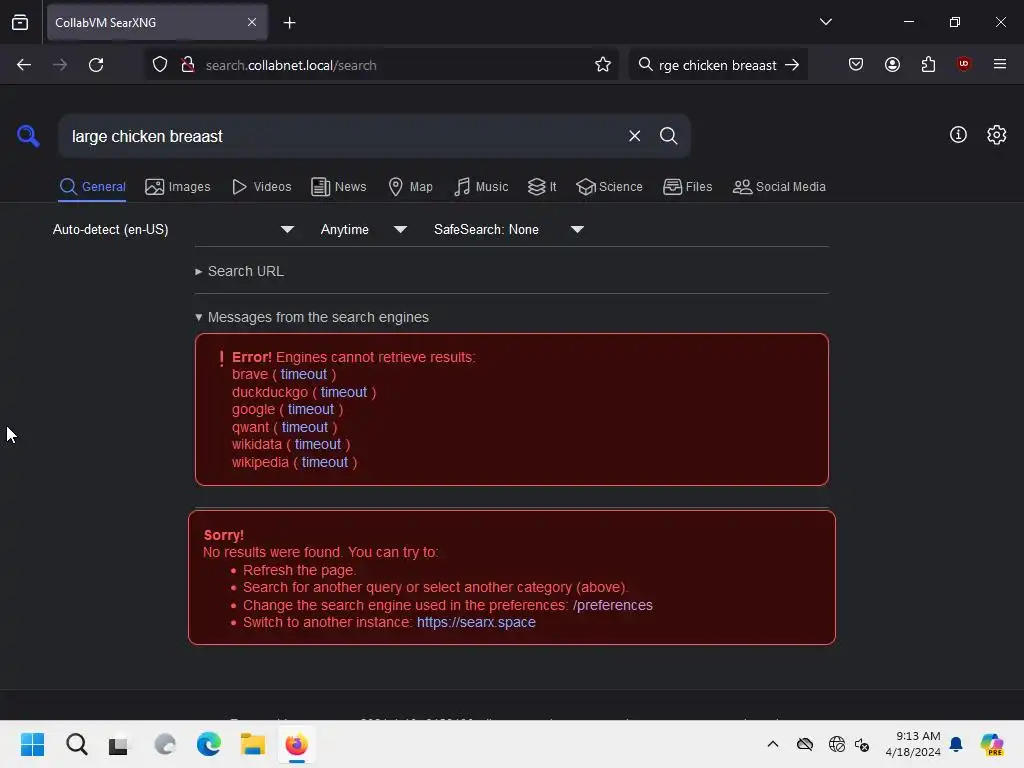
Task: Open the Auto-detect (en-US) language dropdown
Action: coord(173,229)
